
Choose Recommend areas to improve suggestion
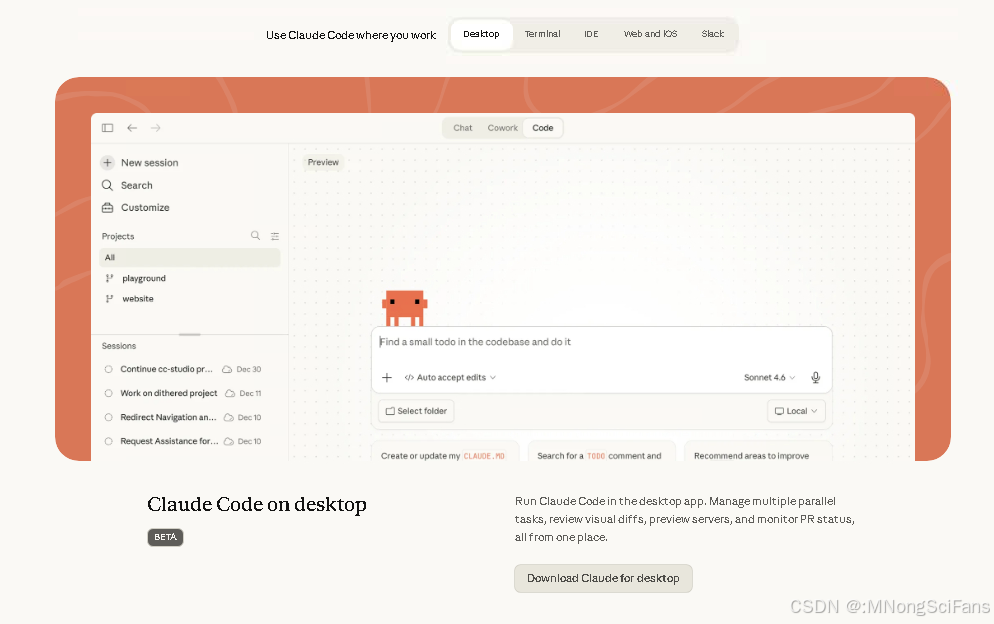pos(758,452)
